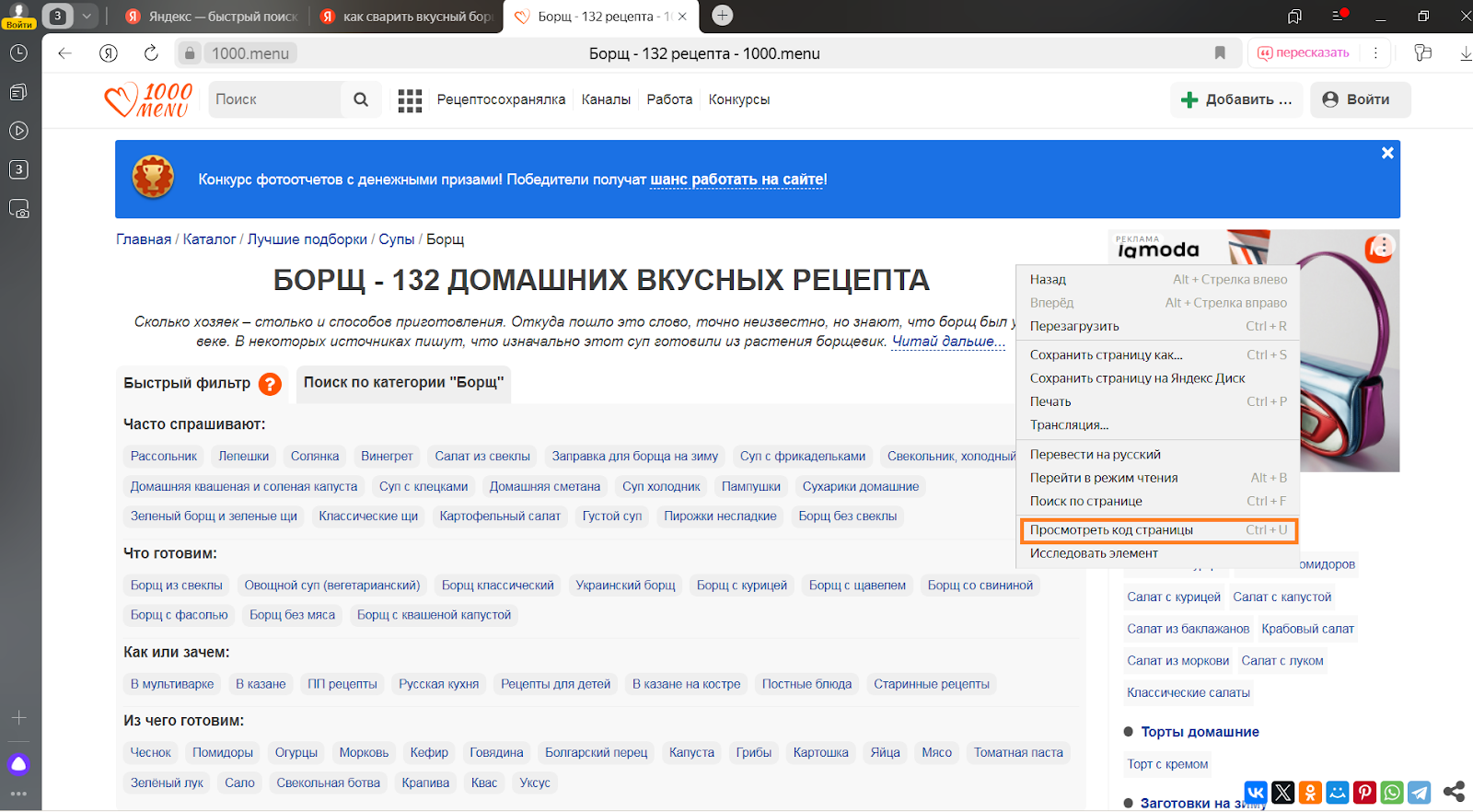The width and height of the screenshot is (1473, 812).
Task: Close the blue contest banner
Action: click(x=1387, y=153)
